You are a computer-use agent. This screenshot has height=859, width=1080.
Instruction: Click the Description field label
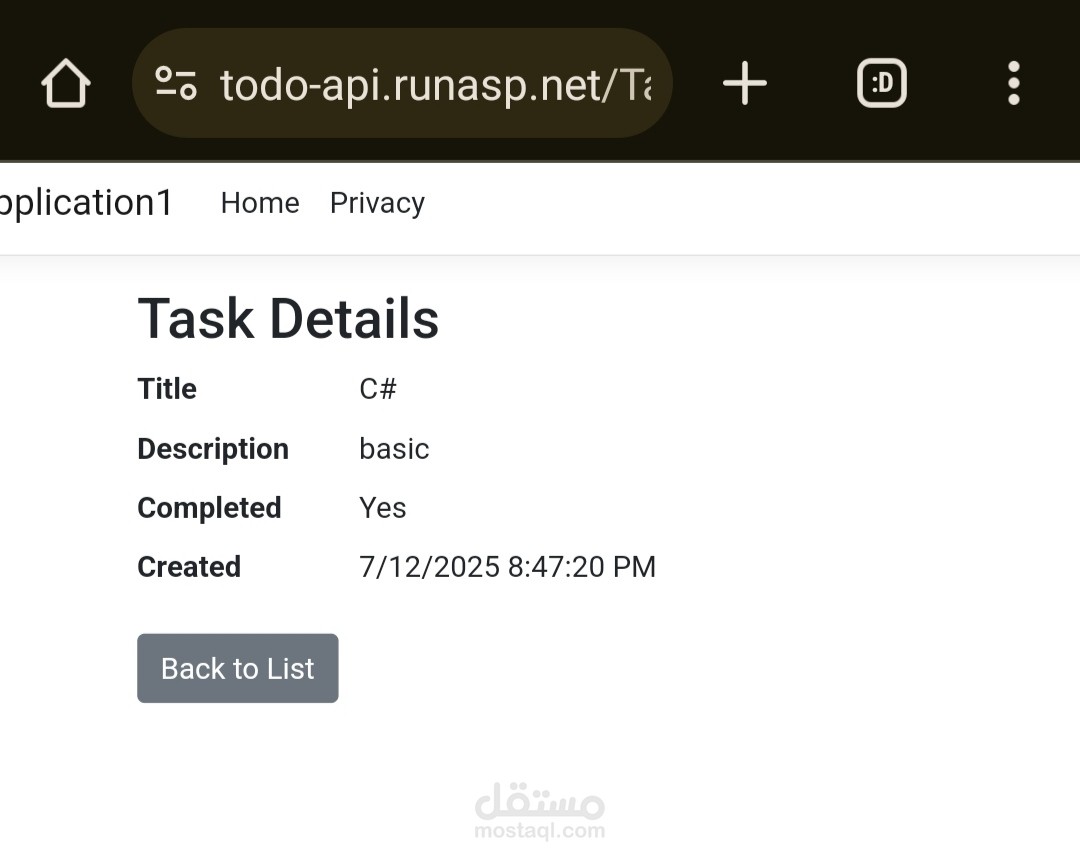point(213,449)
